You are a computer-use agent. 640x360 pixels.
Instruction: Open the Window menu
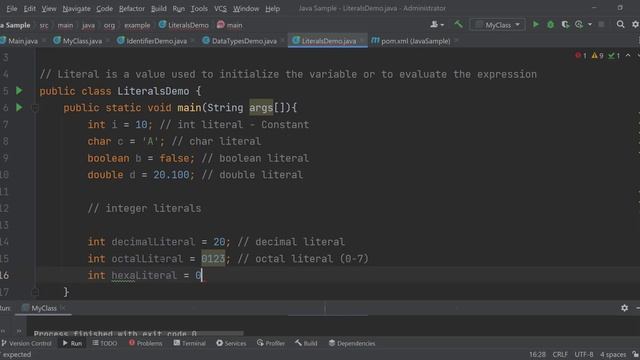[246, 8]
